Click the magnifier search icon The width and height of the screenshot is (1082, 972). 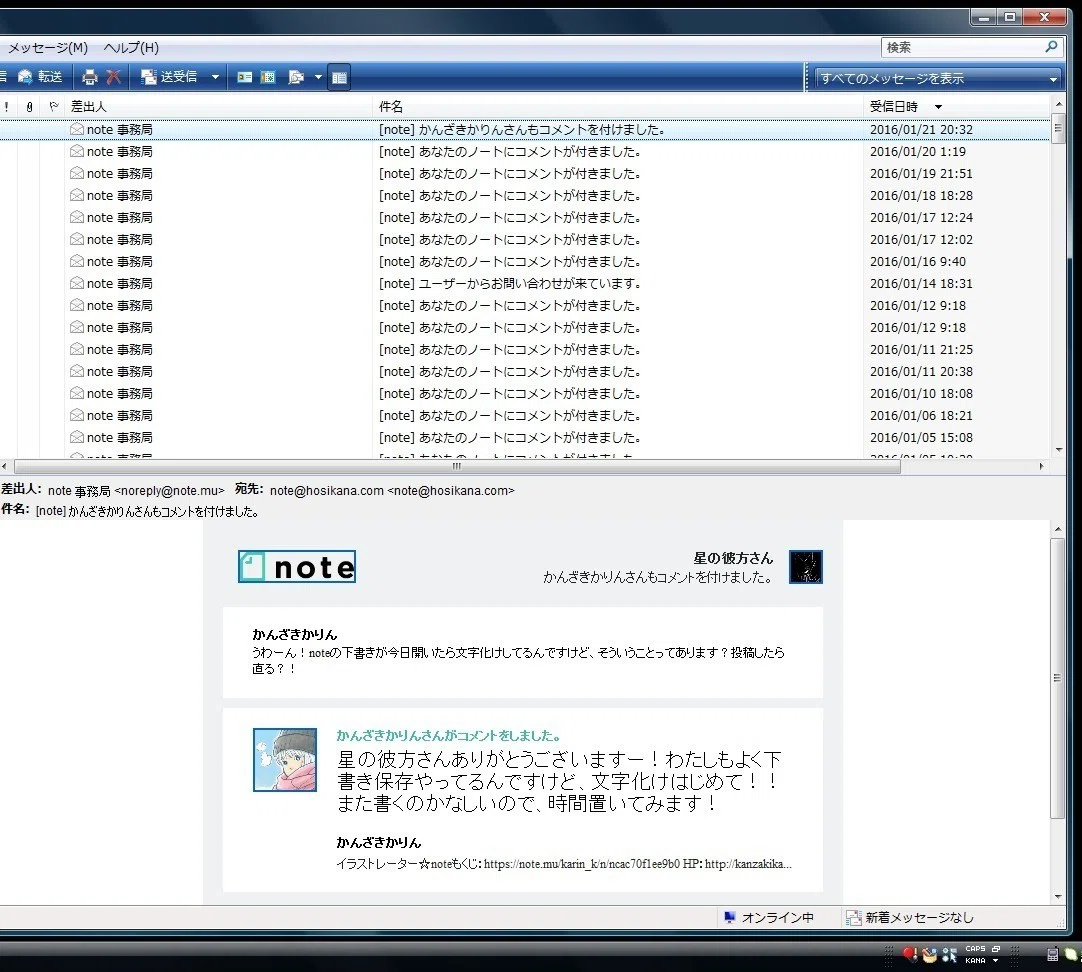(1051, 47)
